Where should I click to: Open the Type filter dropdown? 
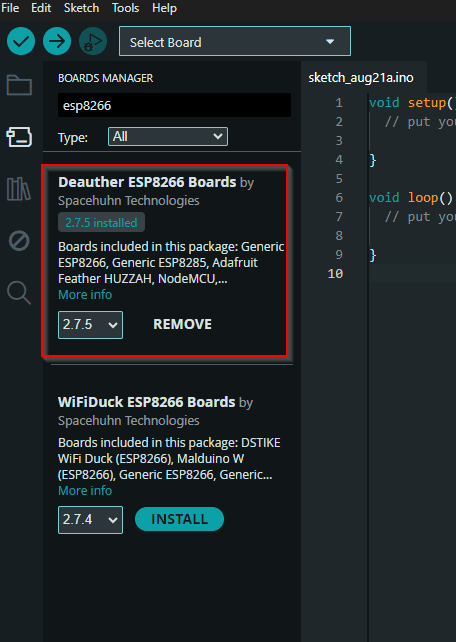pyautogui.click(x=168, y=136)
